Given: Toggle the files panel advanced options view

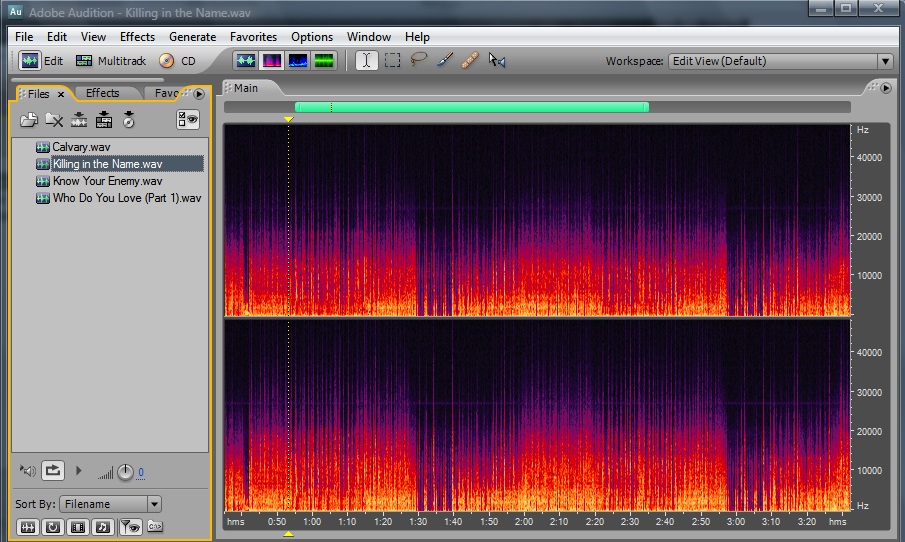Looking at the screenshot, I should [188, 119].
